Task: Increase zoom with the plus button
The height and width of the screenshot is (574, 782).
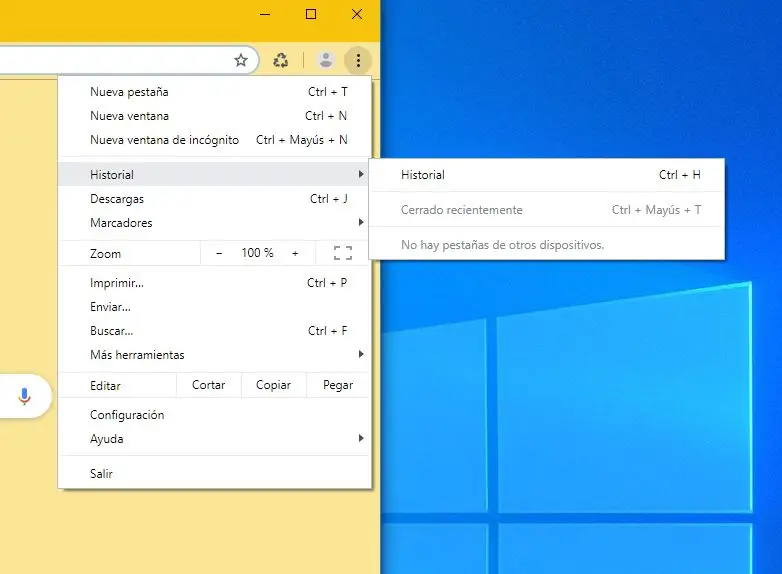Action: (x=295, y=253)
